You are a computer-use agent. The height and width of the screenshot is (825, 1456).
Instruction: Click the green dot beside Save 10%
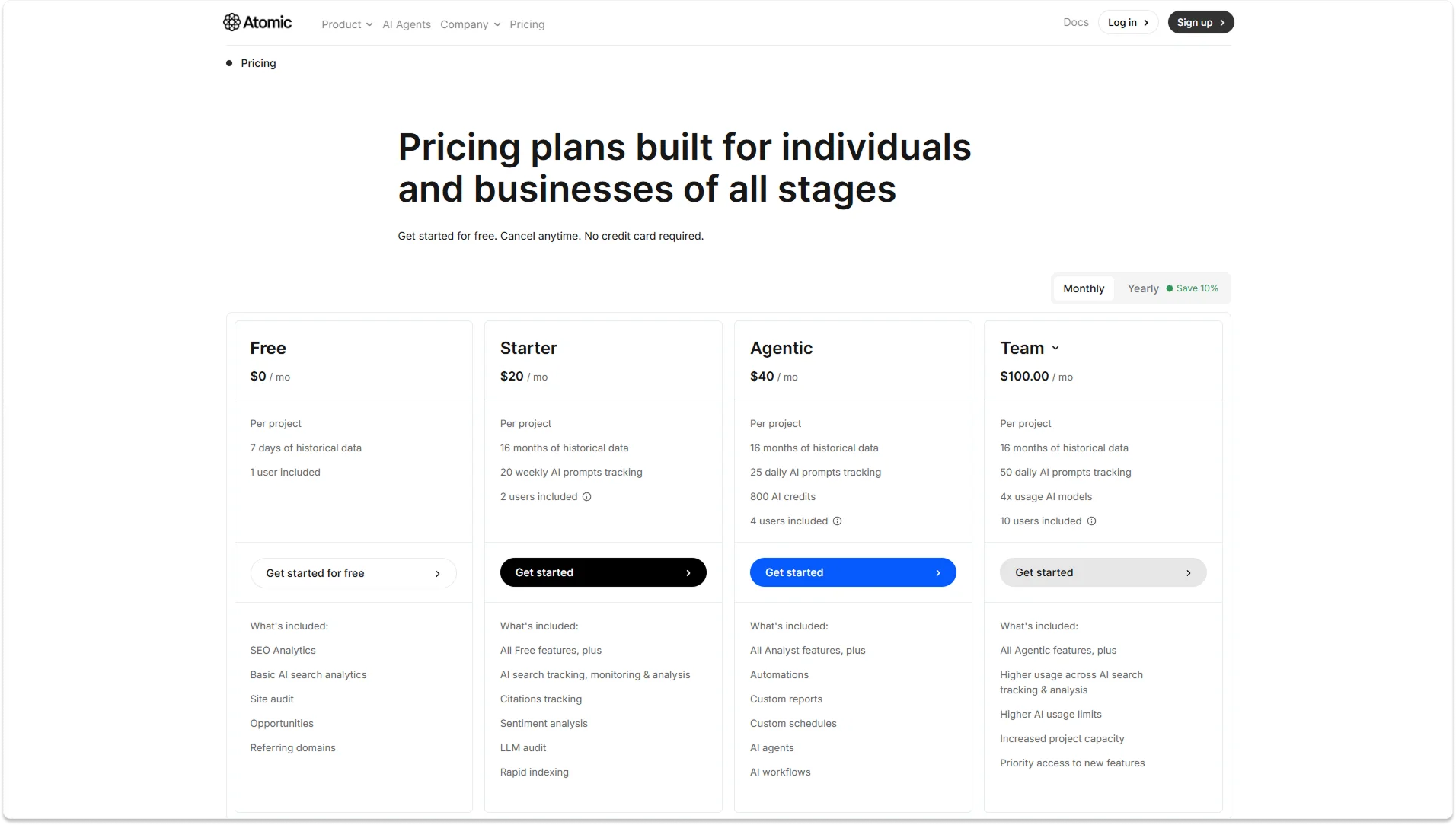pyautogui.click(x=1170, y=288)
